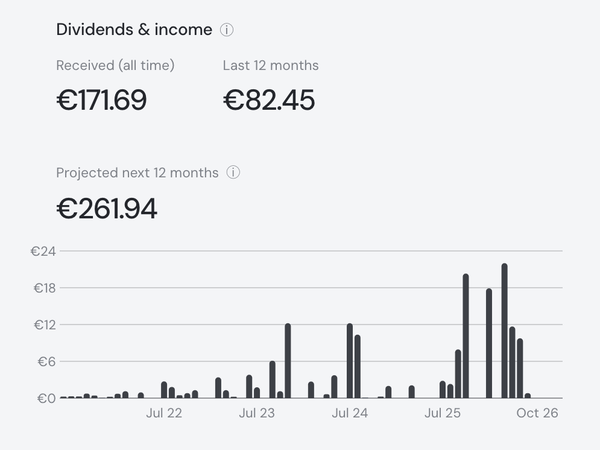Select the Oct 26 axis label

(x=537, y=413)
